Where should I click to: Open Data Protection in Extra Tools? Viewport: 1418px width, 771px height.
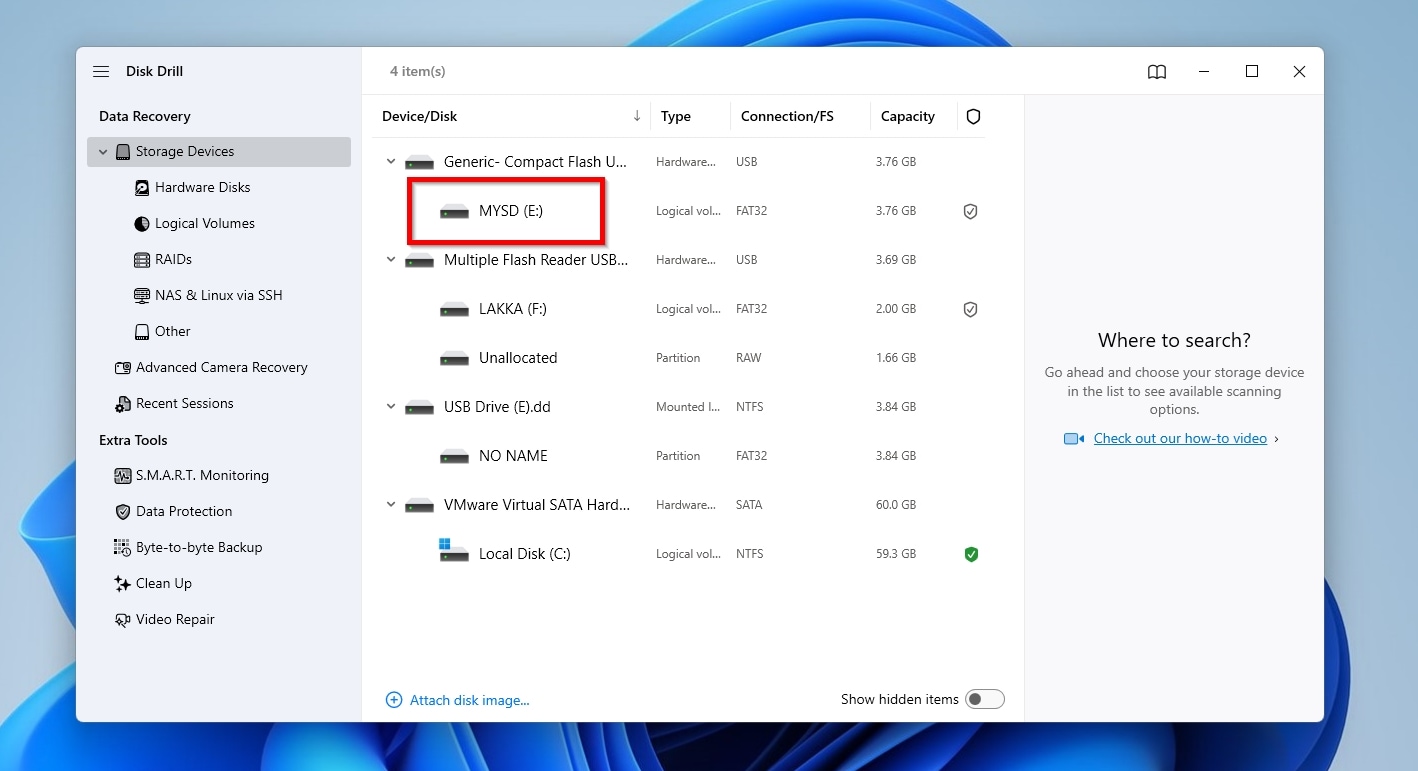coord(184,512)
